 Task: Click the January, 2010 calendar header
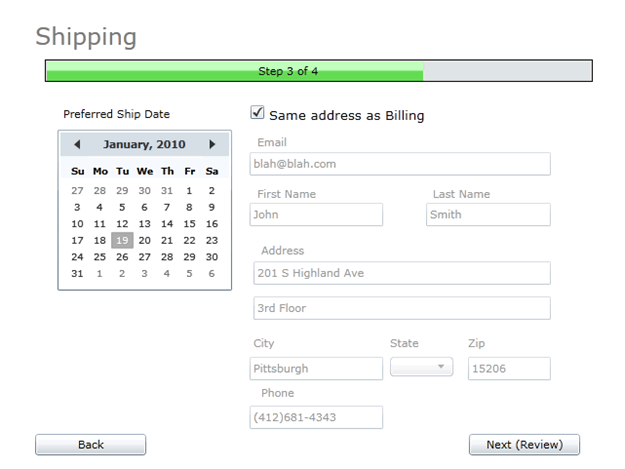[144, 144]
